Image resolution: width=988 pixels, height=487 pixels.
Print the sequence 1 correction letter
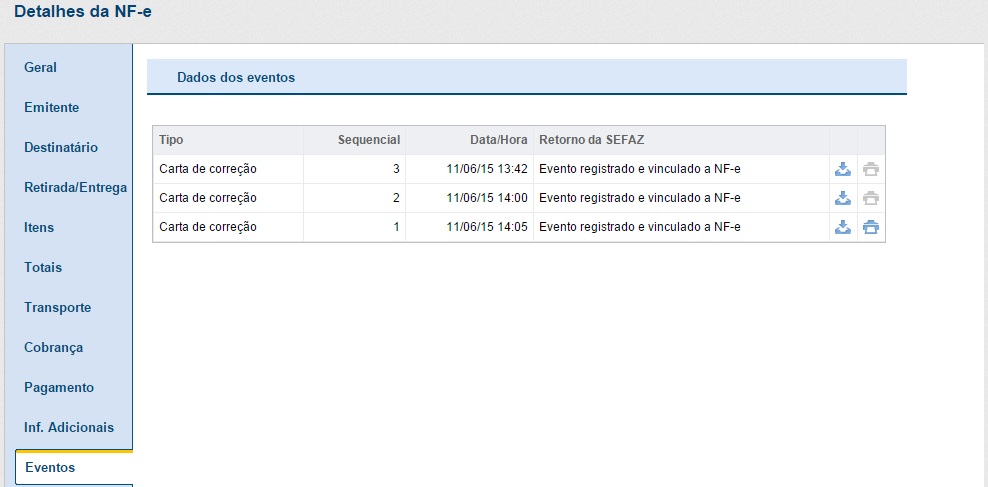871,227
